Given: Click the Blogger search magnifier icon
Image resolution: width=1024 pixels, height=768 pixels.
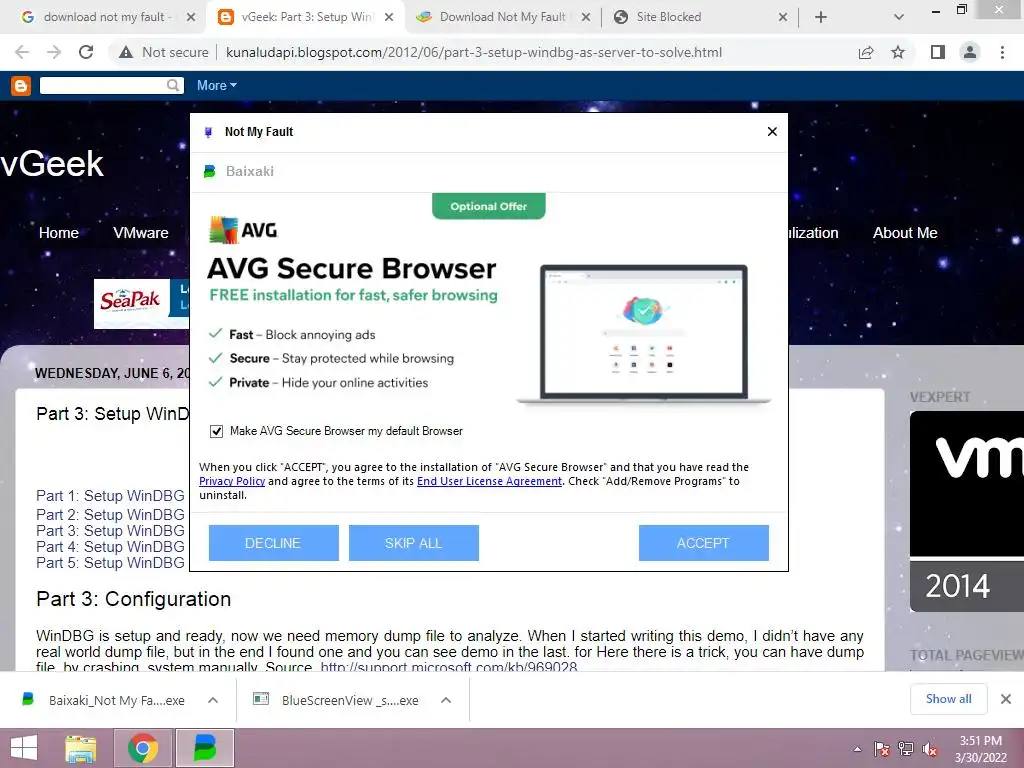Looking at the screenshot, I should [173, 86].
